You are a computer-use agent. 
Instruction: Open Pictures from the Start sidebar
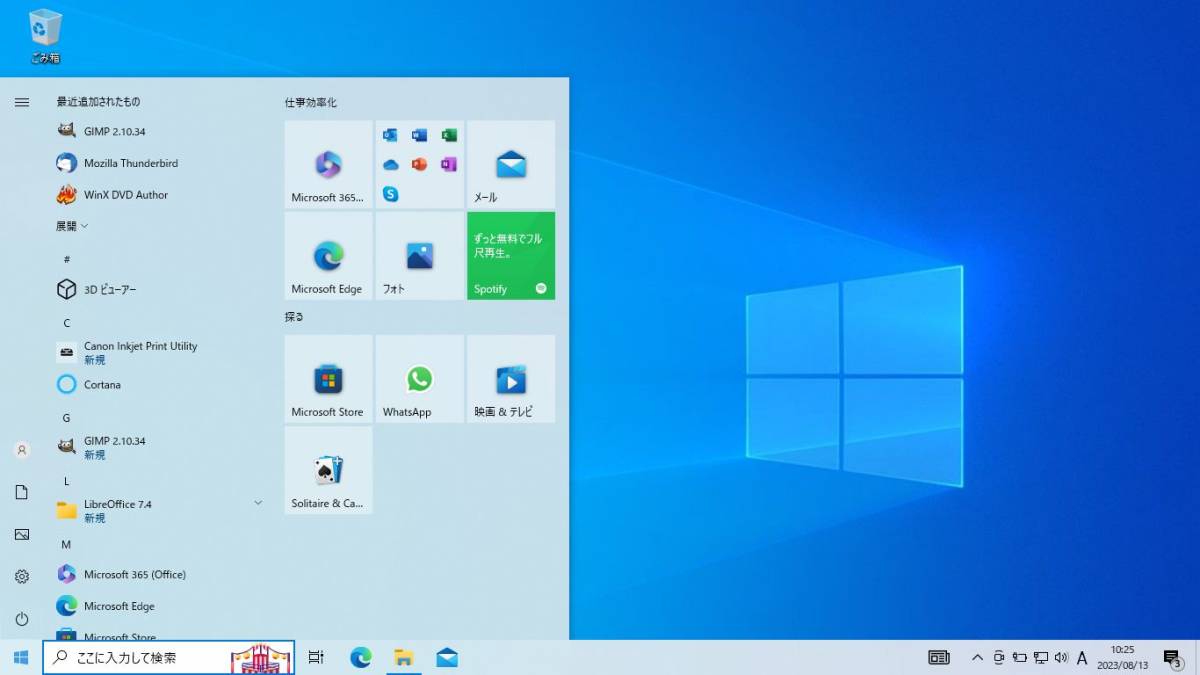coord(22,534)
